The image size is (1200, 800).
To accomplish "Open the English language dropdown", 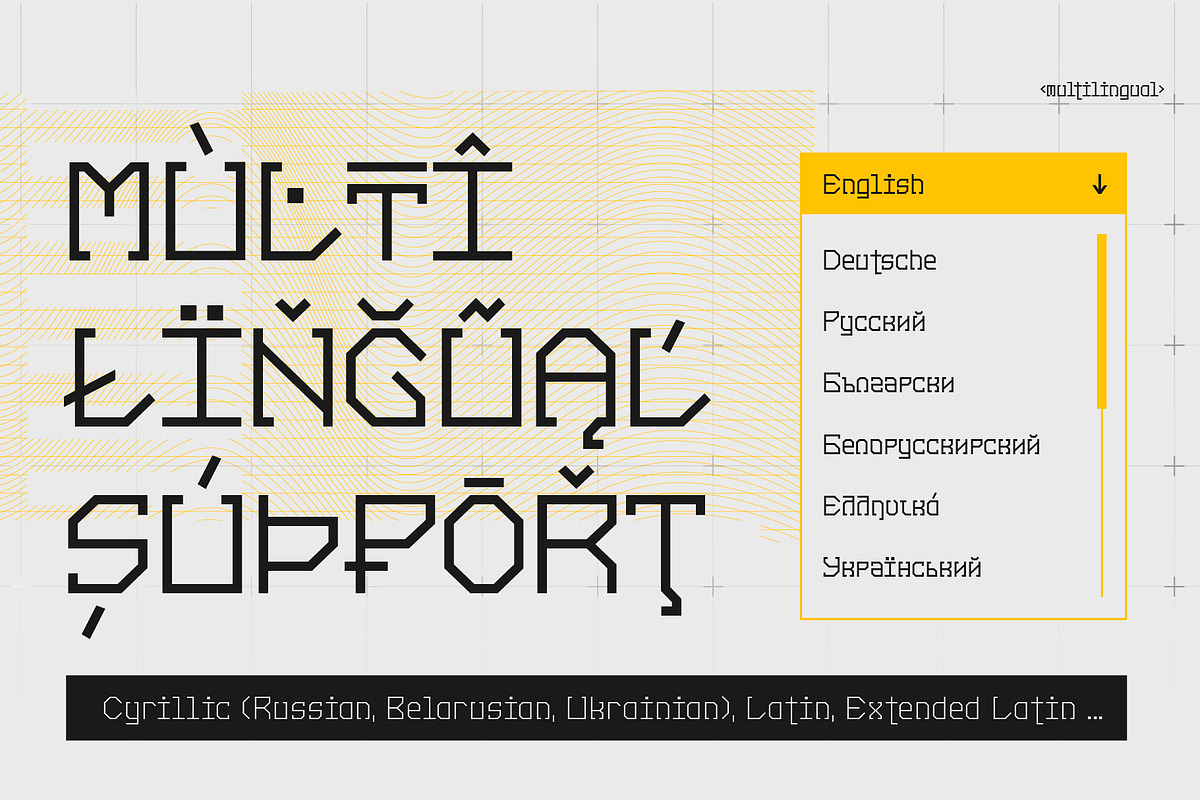I will [x=964, y=184].
